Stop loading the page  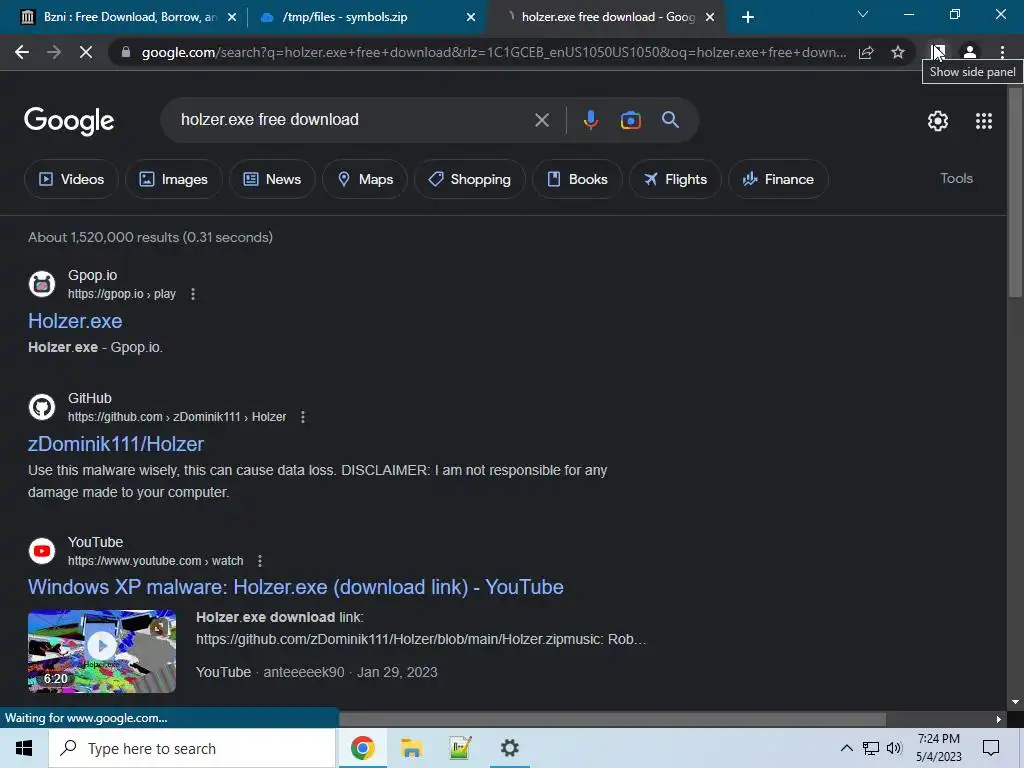point(86,52)
